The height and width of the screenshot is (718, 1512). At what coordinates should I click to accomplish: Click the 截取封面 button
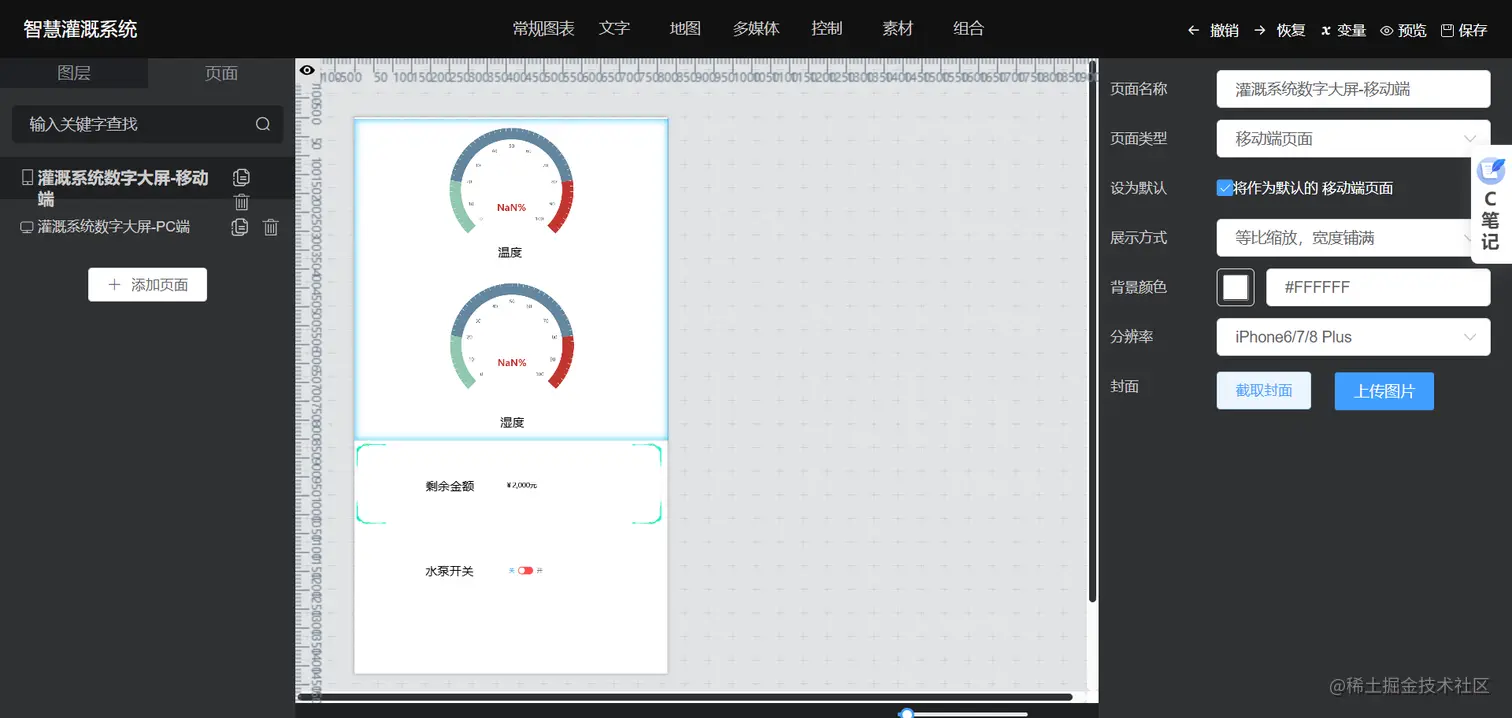coord(1263,391)
